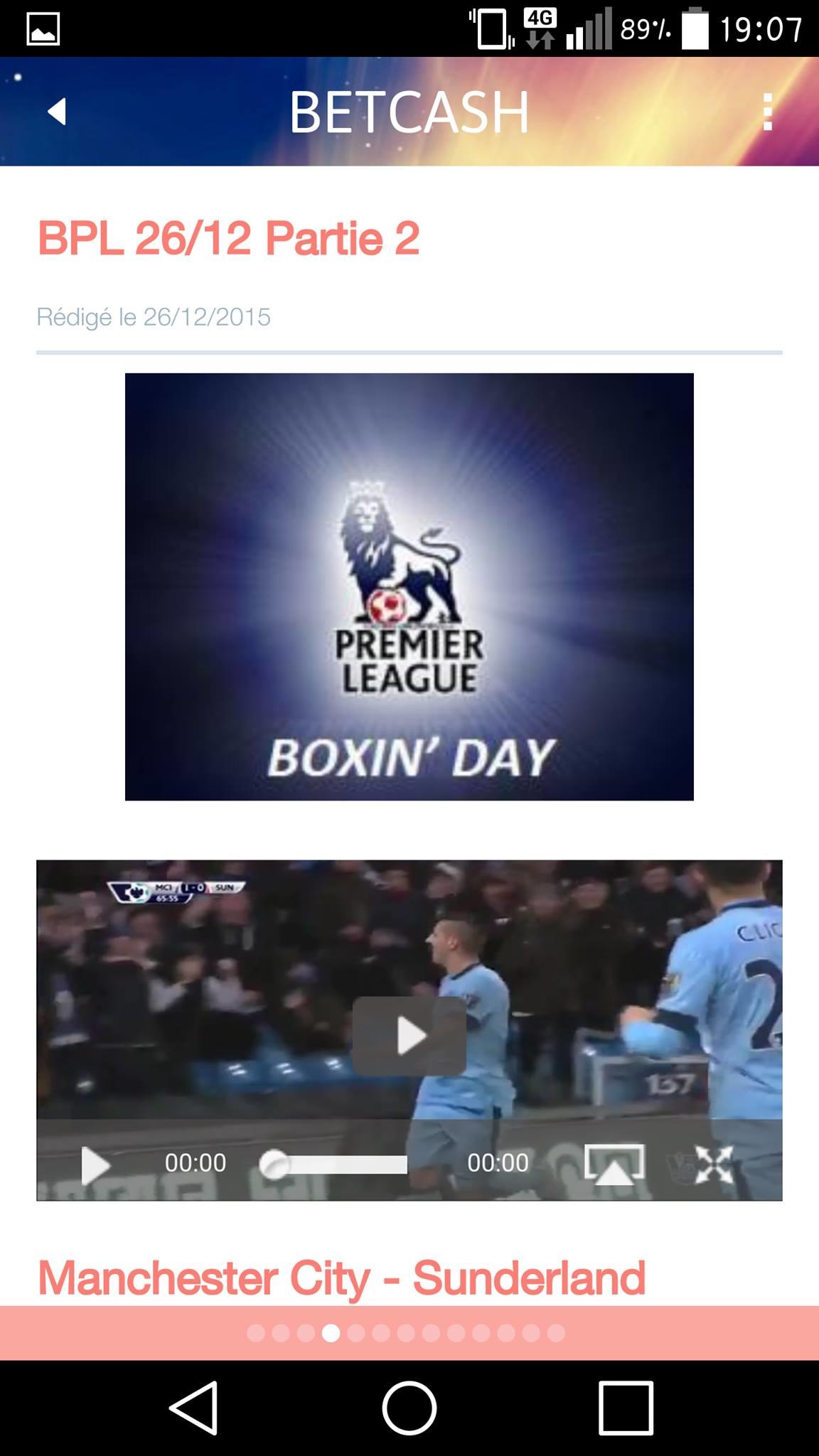Tap the BPL 26/12 Partie 2 title
The image size is (819, 1456).
tap(228, 238)
